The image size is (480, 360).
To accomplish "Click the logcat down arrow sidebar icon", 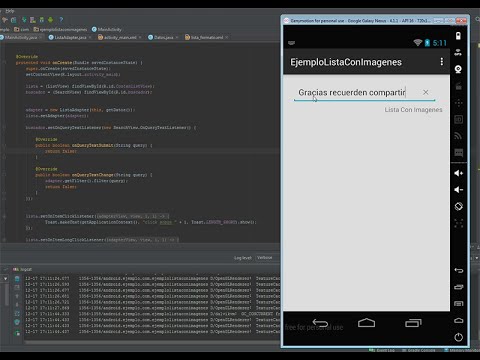I will (x=17, y=305).
